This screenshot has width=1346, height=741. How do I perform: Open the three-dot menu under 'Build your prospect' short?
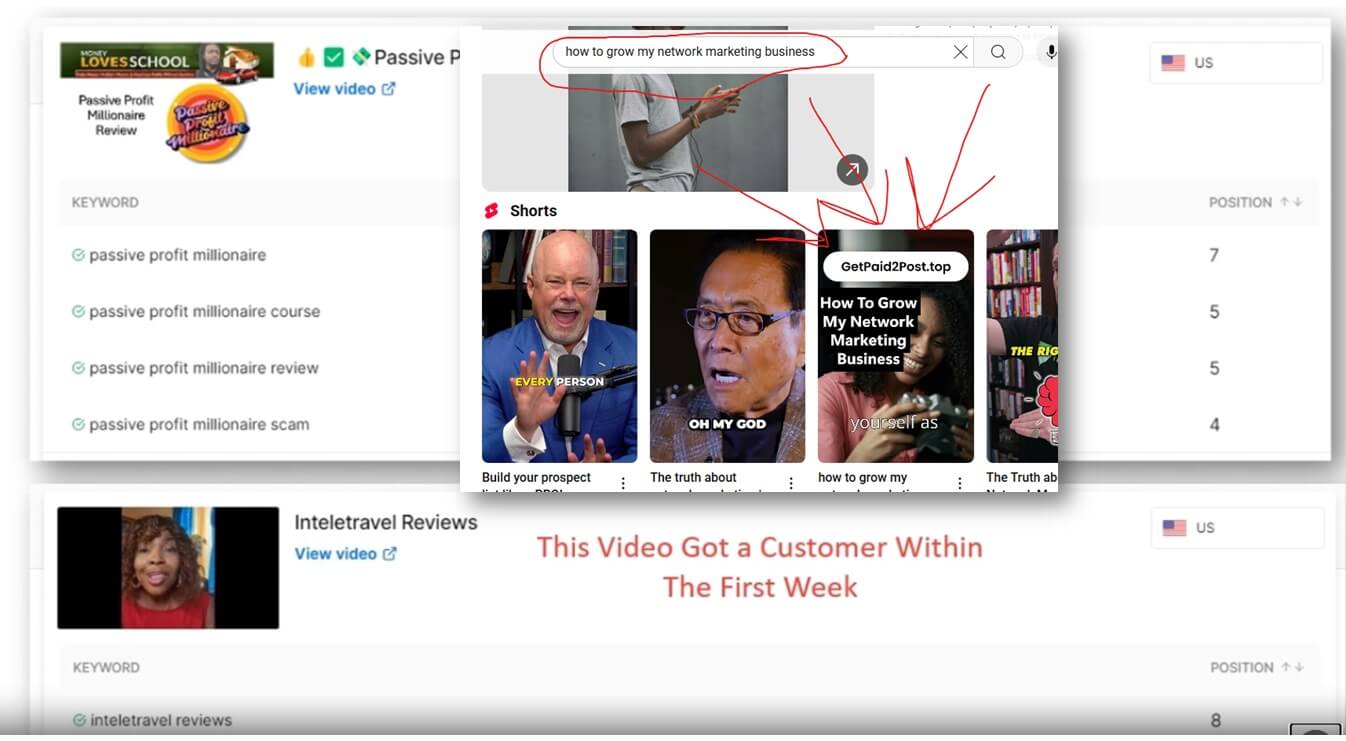(623, 482)
